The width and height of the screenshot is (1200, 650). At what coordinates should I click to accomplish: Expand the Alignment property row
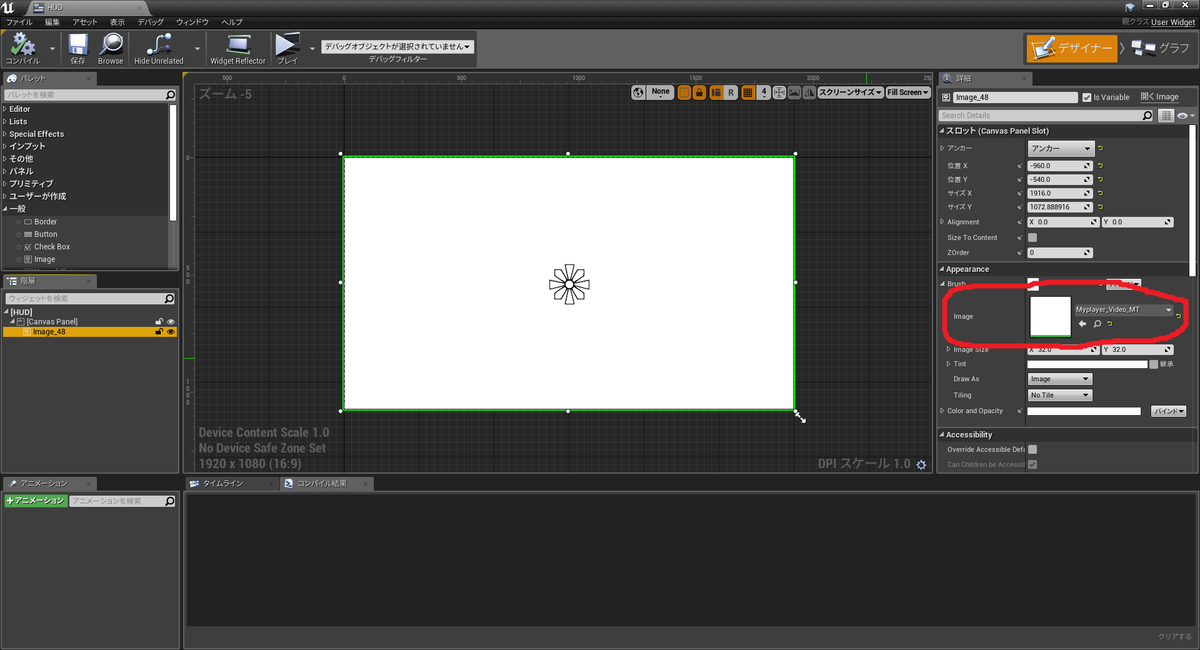pos(942,222)
